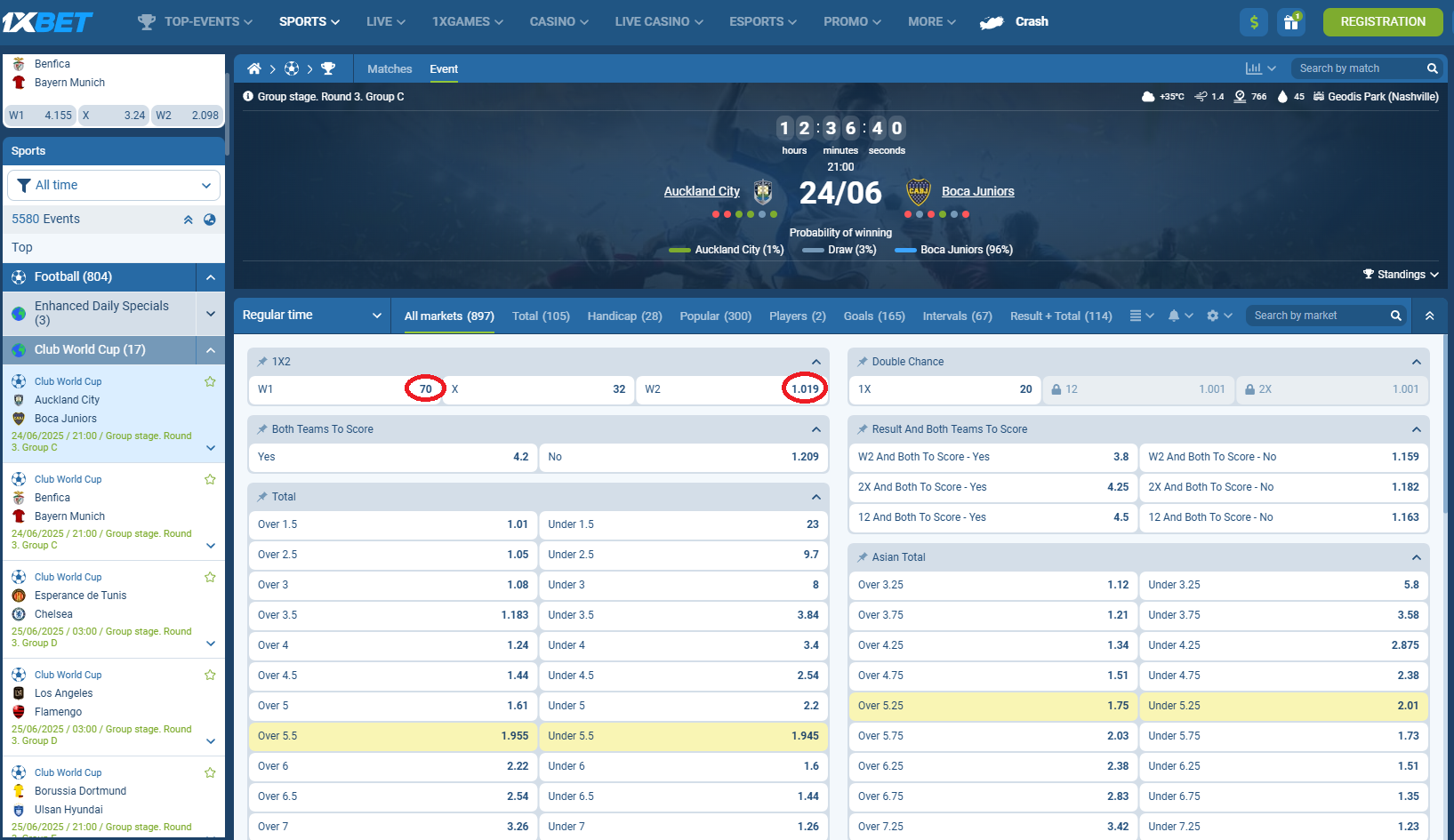The image size is (1454, 840).
Task: Collapse the 1X2 market panel
Action: point(815,362)
